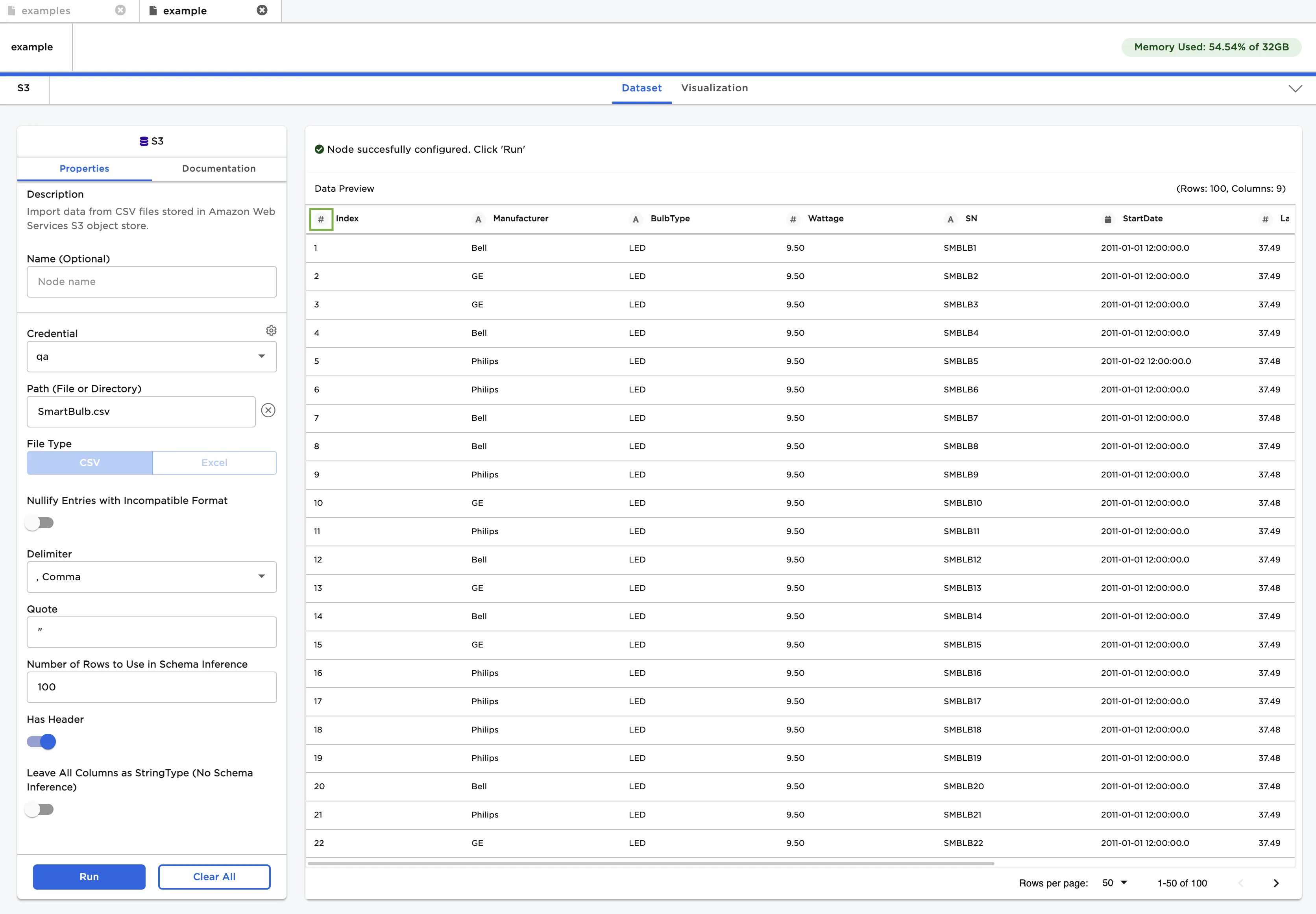This screenshot has height=914, width=1316.
Task: Click the horizontal scrollbar under data table
Action: pos(650,863)
